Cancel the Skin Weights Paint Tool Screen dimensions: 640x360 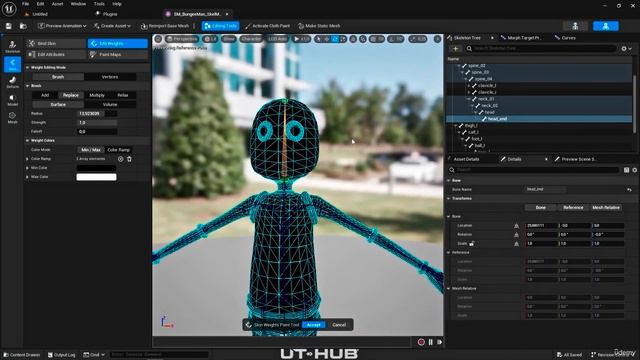(x=339, y=325)
